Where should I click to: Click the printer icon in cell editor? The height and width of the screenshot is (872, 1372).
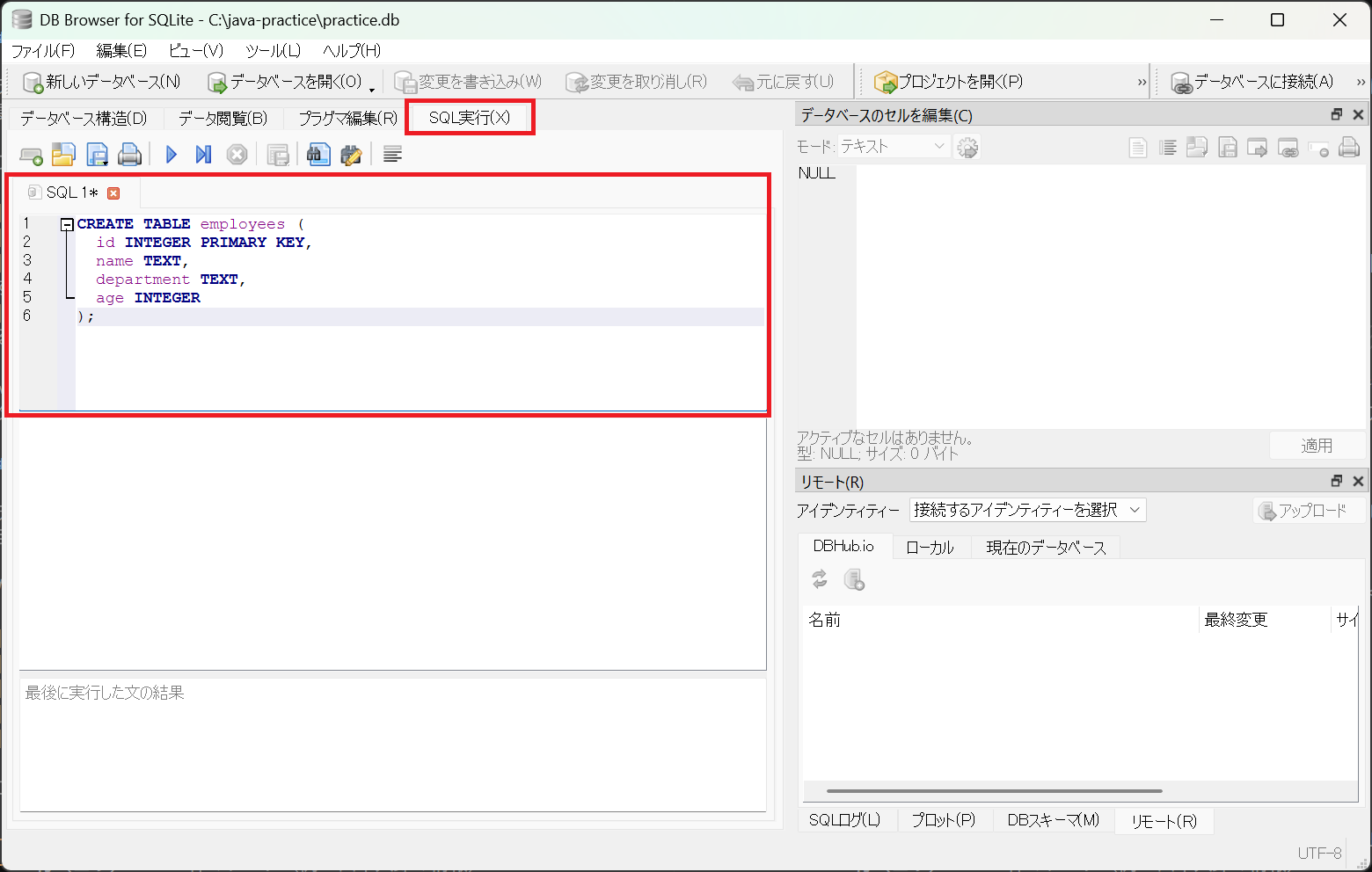(1349, 148)
